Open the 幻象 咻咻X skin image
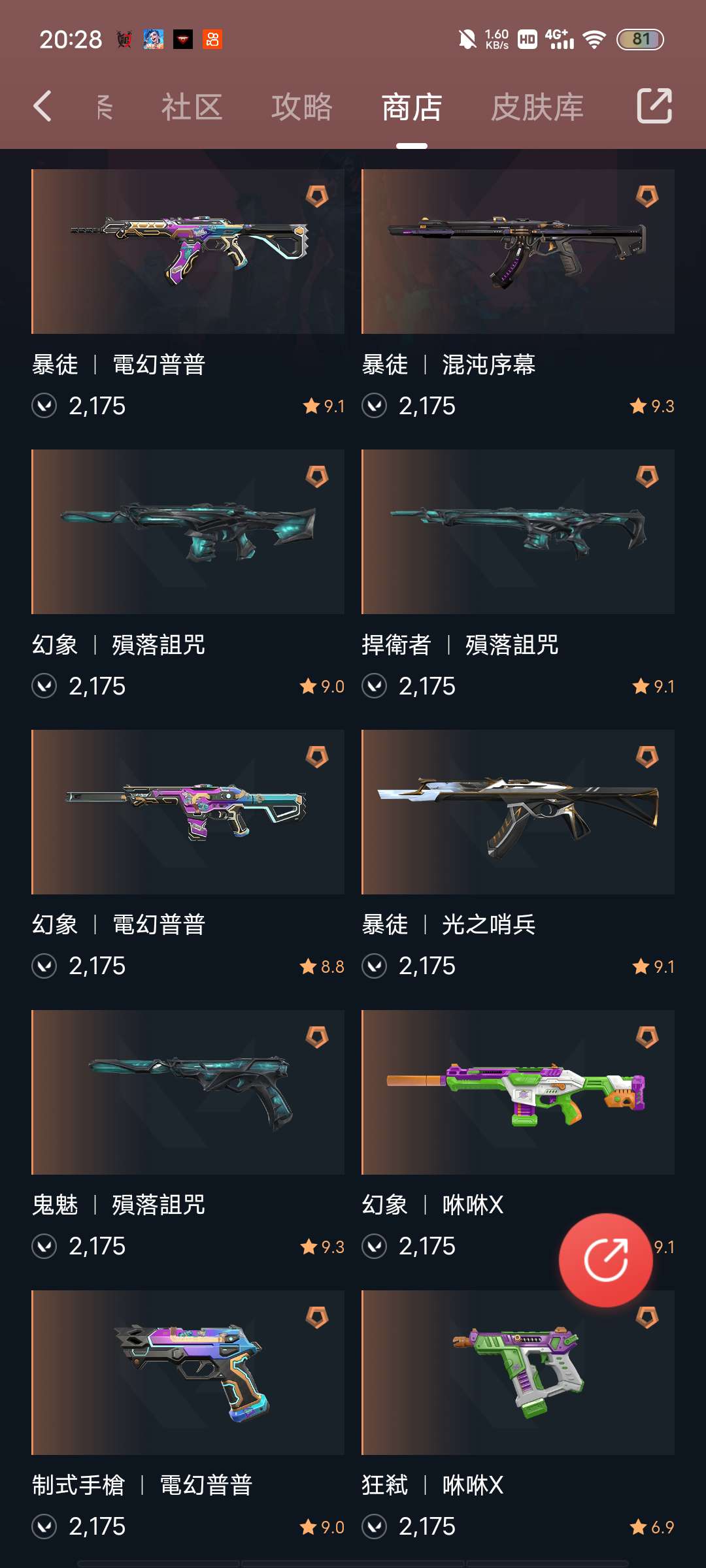 [518, 1092]
